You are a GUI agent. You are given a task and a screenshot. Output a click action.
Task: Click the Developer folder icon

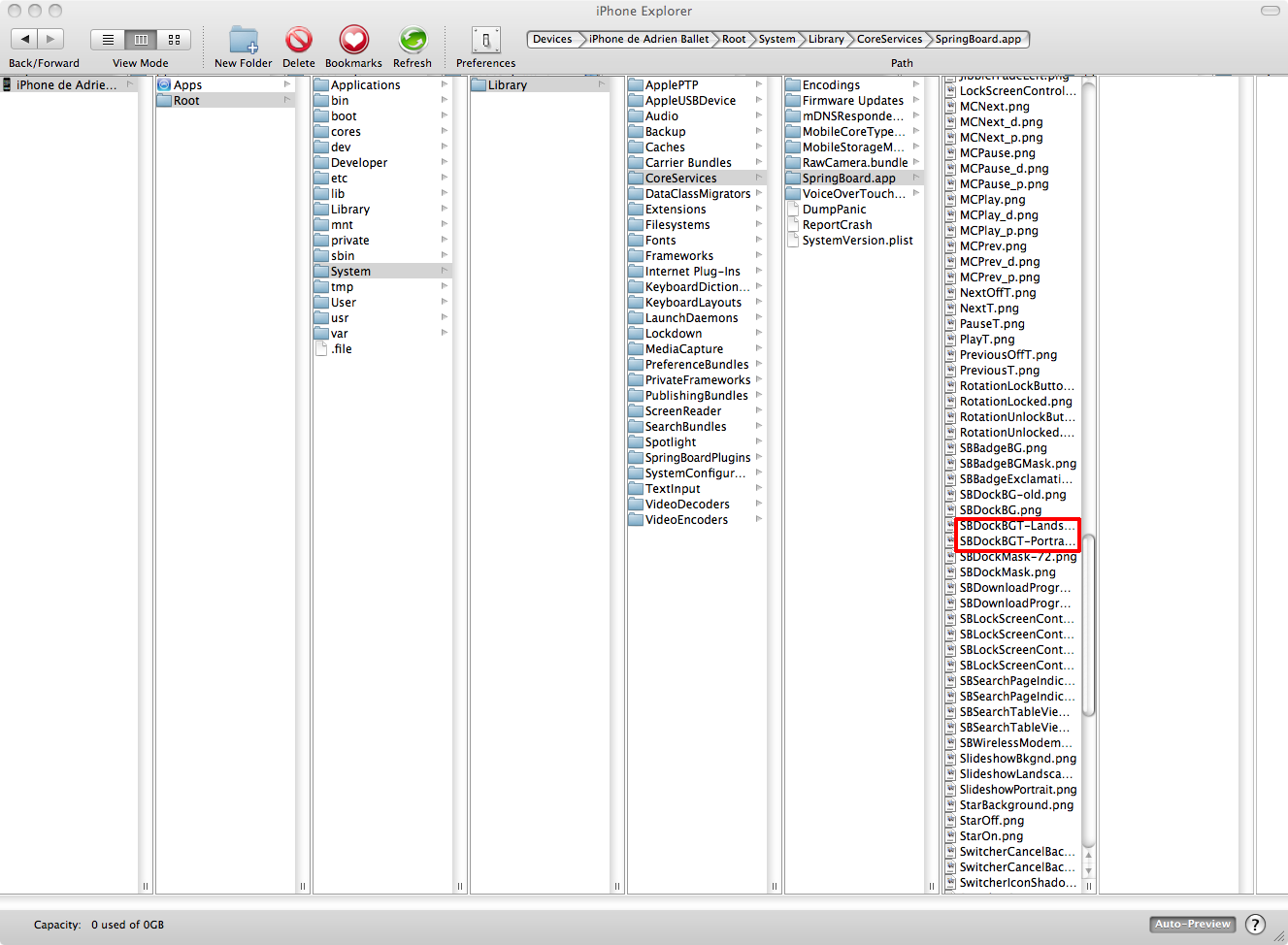(321, 163)
